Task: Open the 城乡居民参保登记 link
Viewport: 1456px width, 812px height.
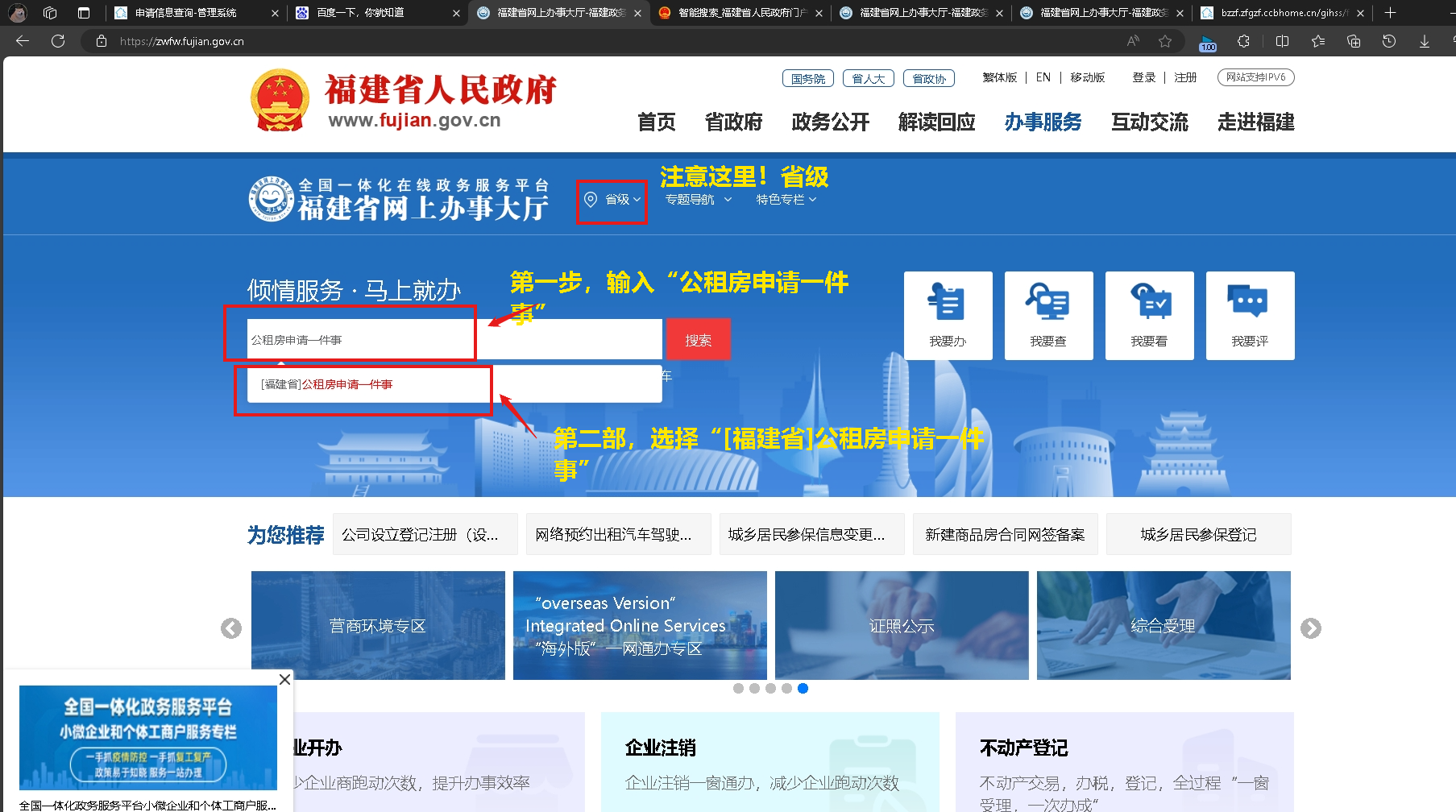Action: (x=1198, y=533)
